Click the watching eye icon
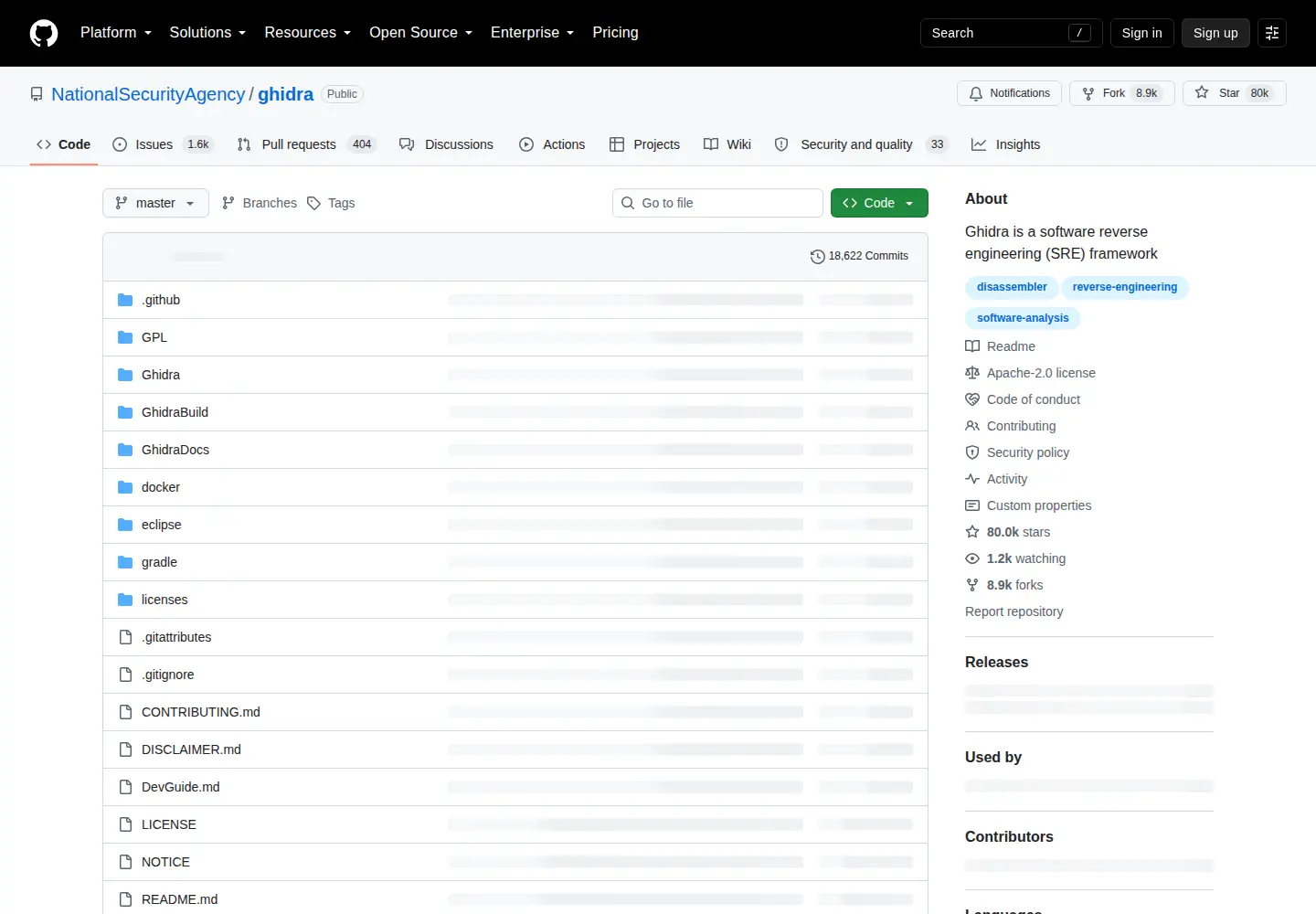The height and width of the screenshot is (914, 1316). pos(972,558)
